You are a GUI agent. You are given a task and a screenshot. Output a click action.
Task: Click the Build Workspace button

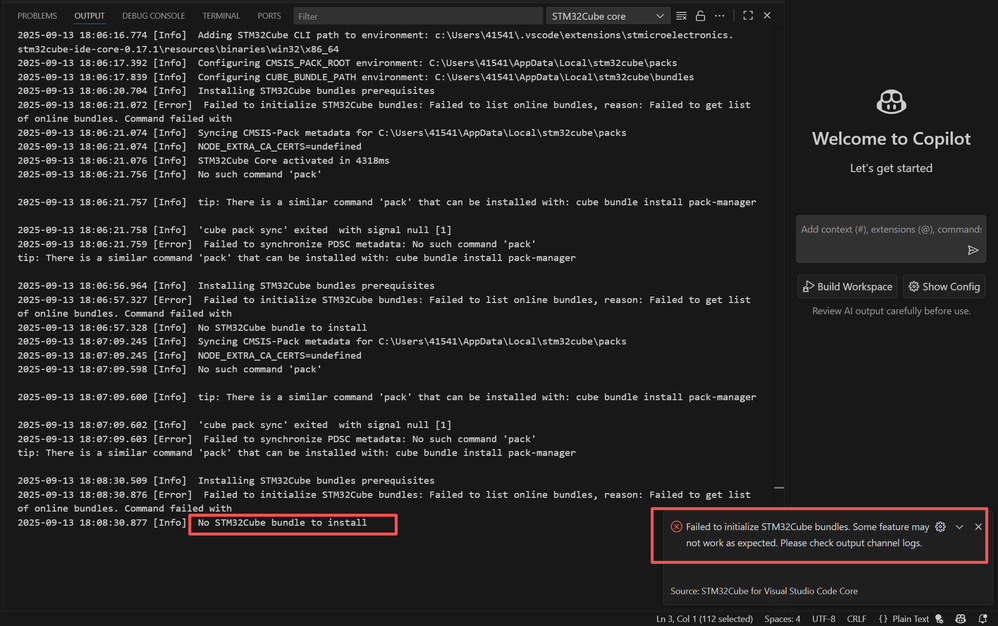pos(847,287)
